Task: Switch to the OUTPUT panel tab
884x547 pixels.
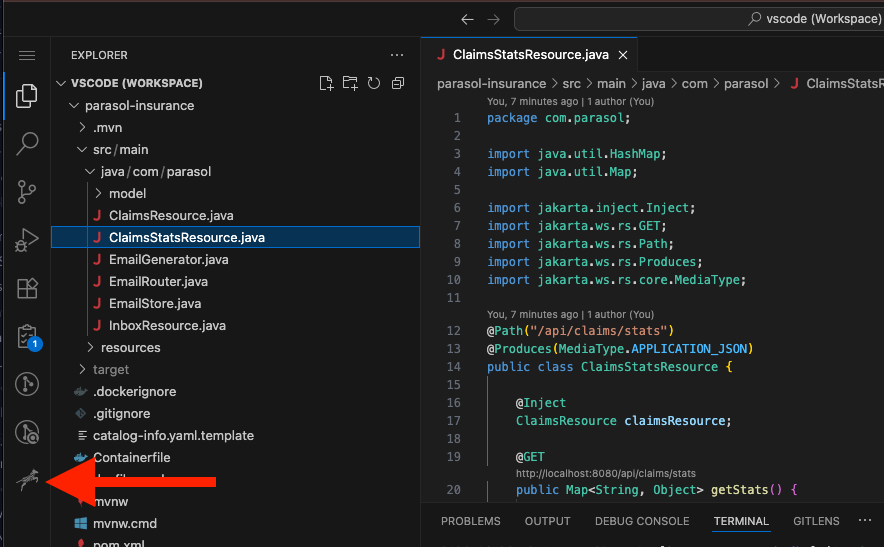Action: click(547, 522)
